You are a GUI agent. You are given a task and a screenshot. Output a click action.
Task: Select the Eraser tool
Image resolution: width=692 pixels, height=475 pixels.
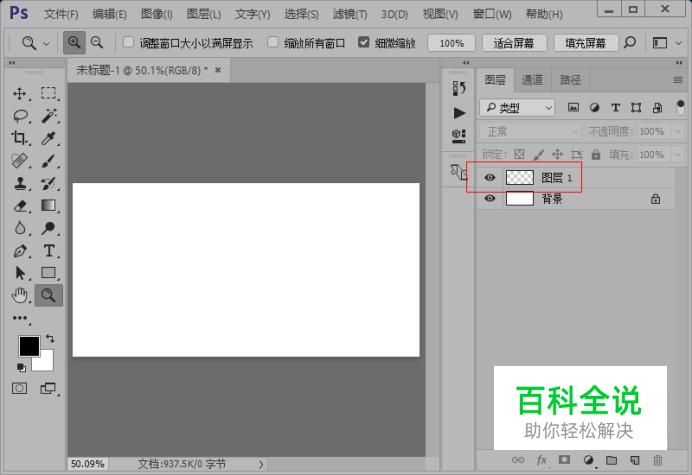coord(19,206)
